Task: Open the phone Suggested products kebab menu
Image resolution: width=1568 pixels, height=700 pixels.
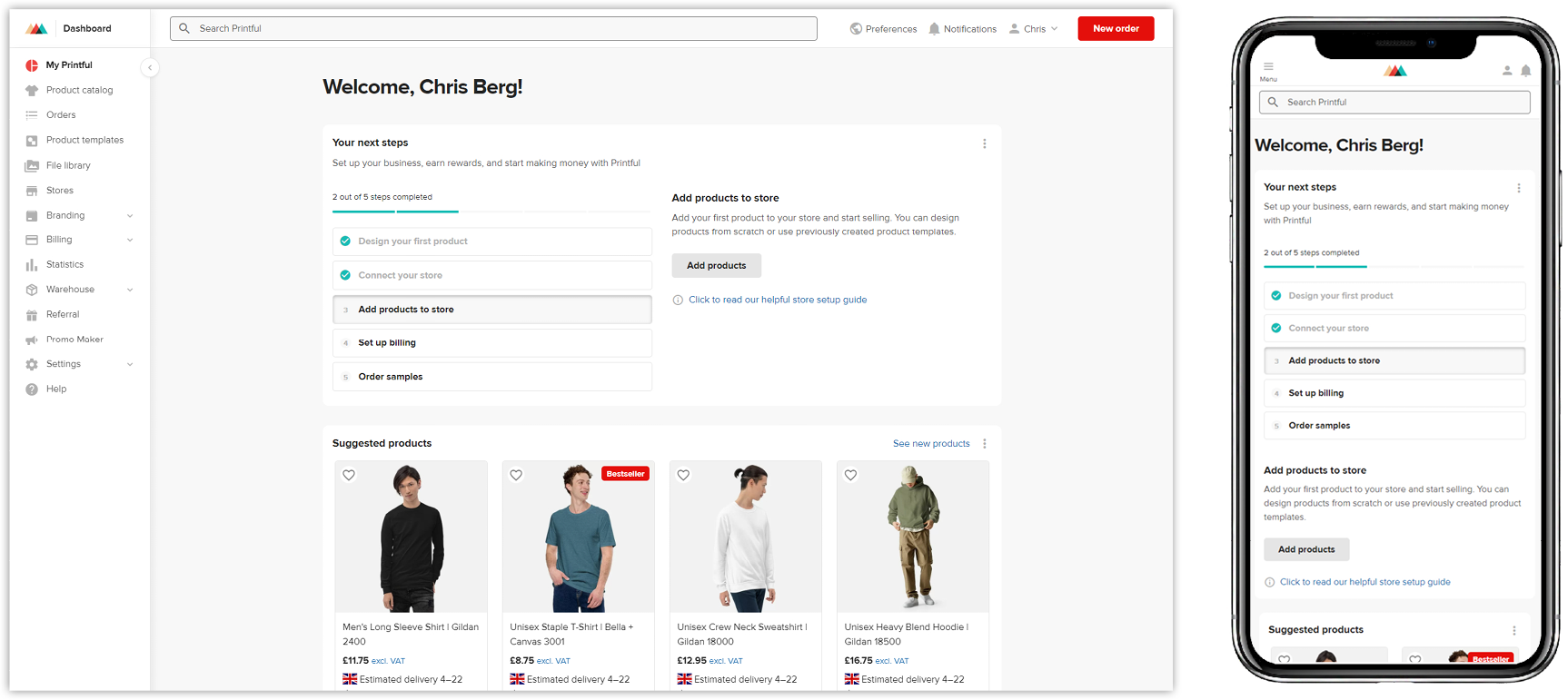Action: (1513, 630)
